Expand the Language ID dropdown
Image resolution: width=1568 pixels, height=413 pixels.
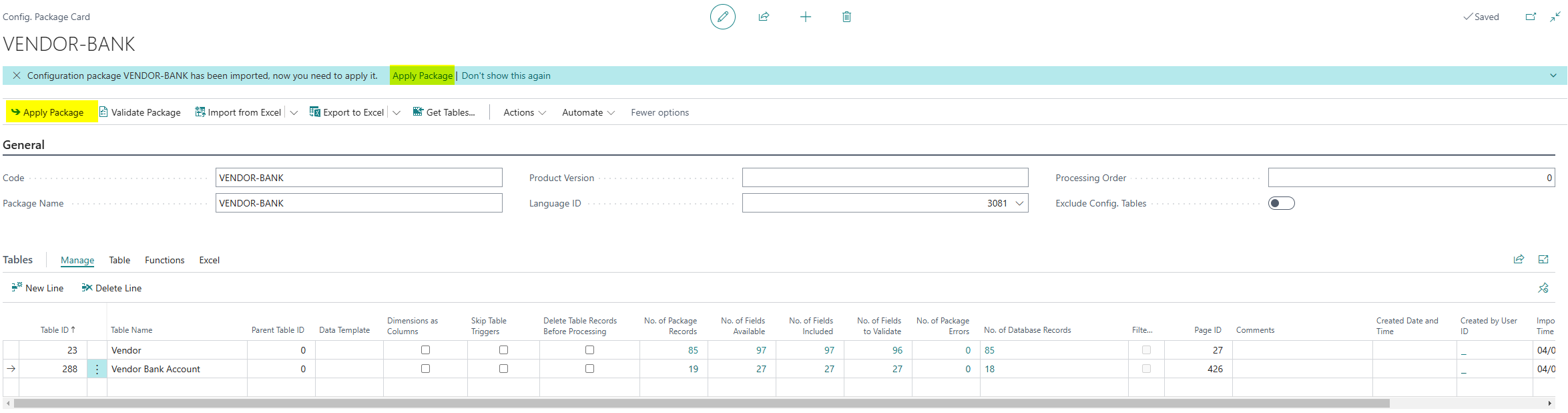pyautogui.click(x=1019, y=203)
